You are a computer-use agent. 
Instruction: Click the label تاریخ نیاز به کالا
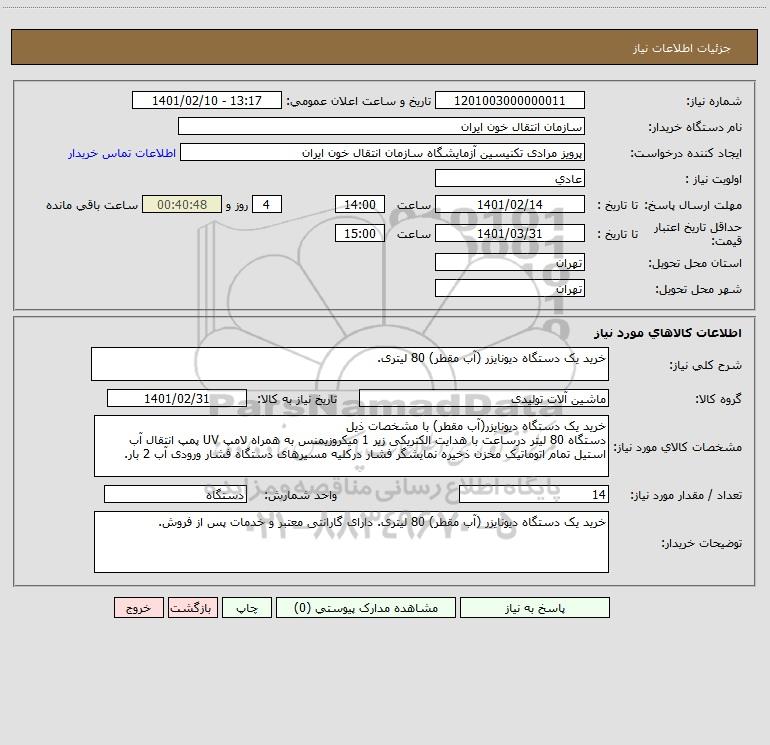297,399
